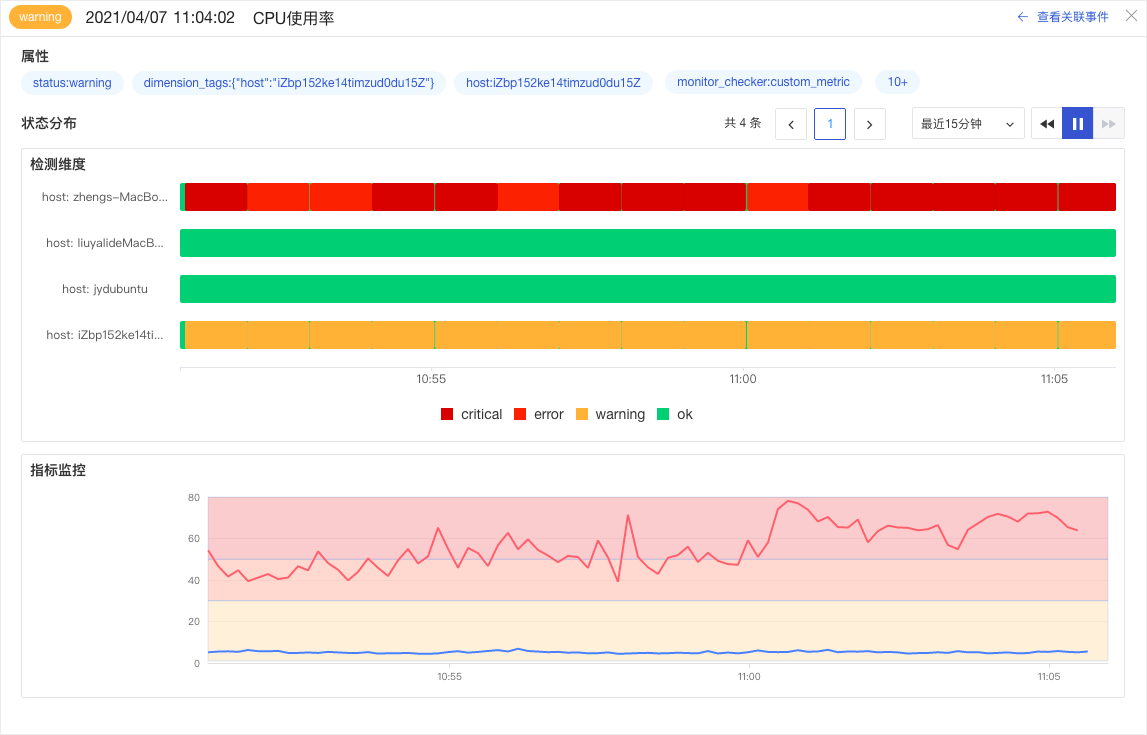Screen dimensions: 1147x735
Task: Click the host:iZbp152ke14timzud0du15Z tag
Action: (x=553, y=83)
